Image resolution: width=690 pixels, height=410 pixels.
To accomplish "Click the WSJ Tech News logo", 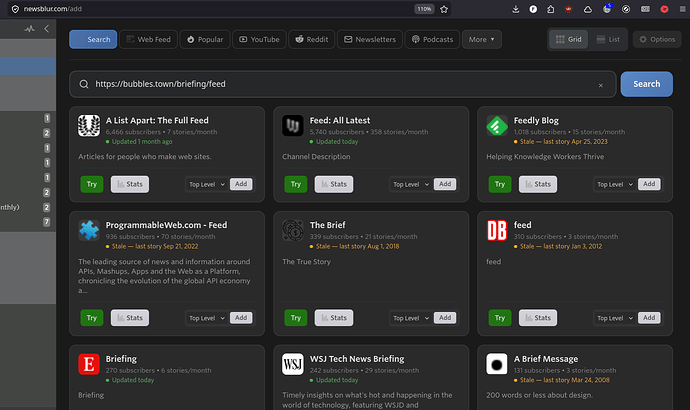I will click(293, 364).
